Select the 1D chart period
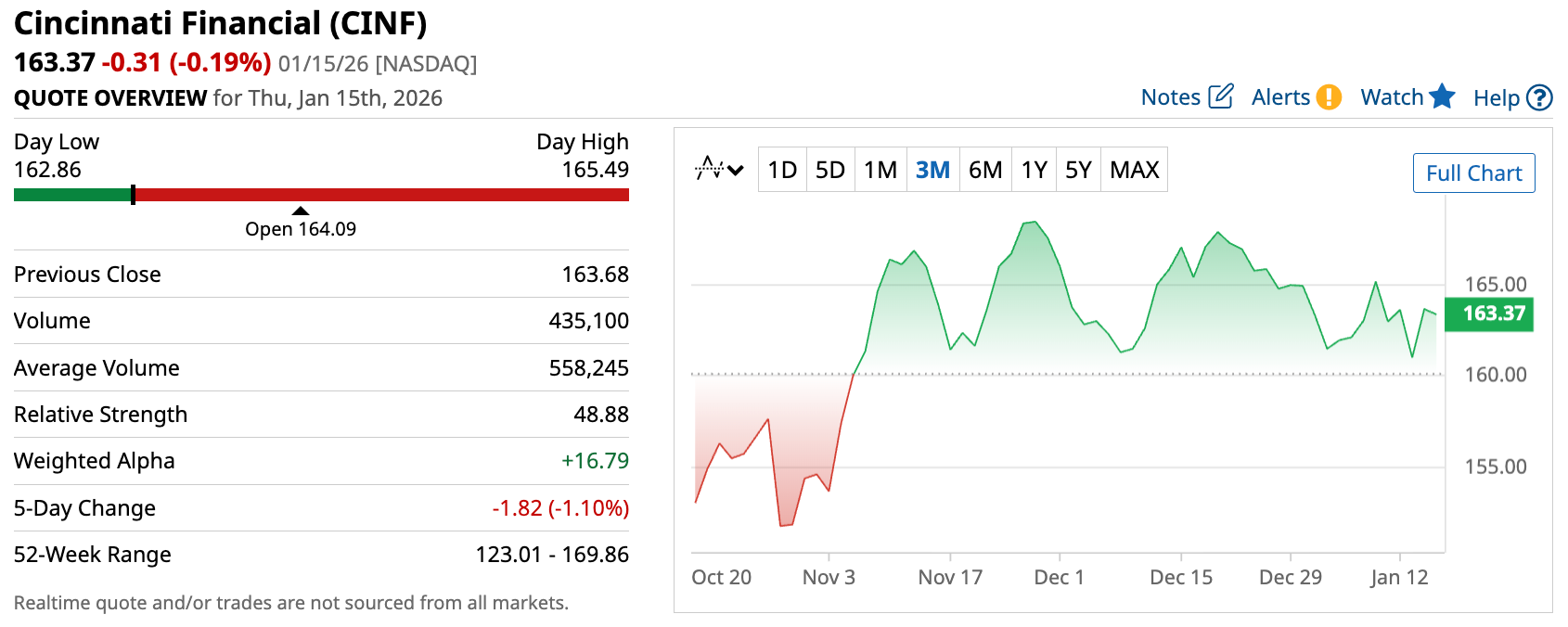Screen dimensions: 1568x627 pos(782,170)
